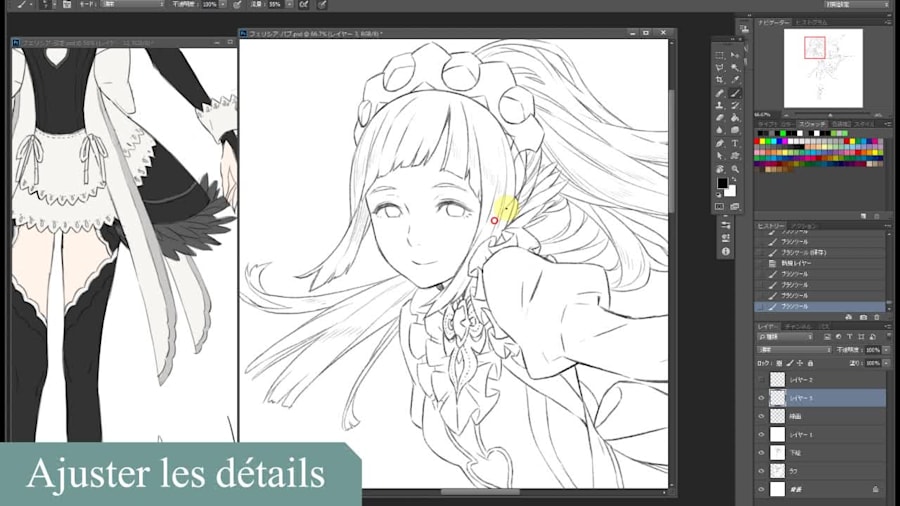Select the Pen tool
The image size is (900, 506).
[x=719, y=143]
